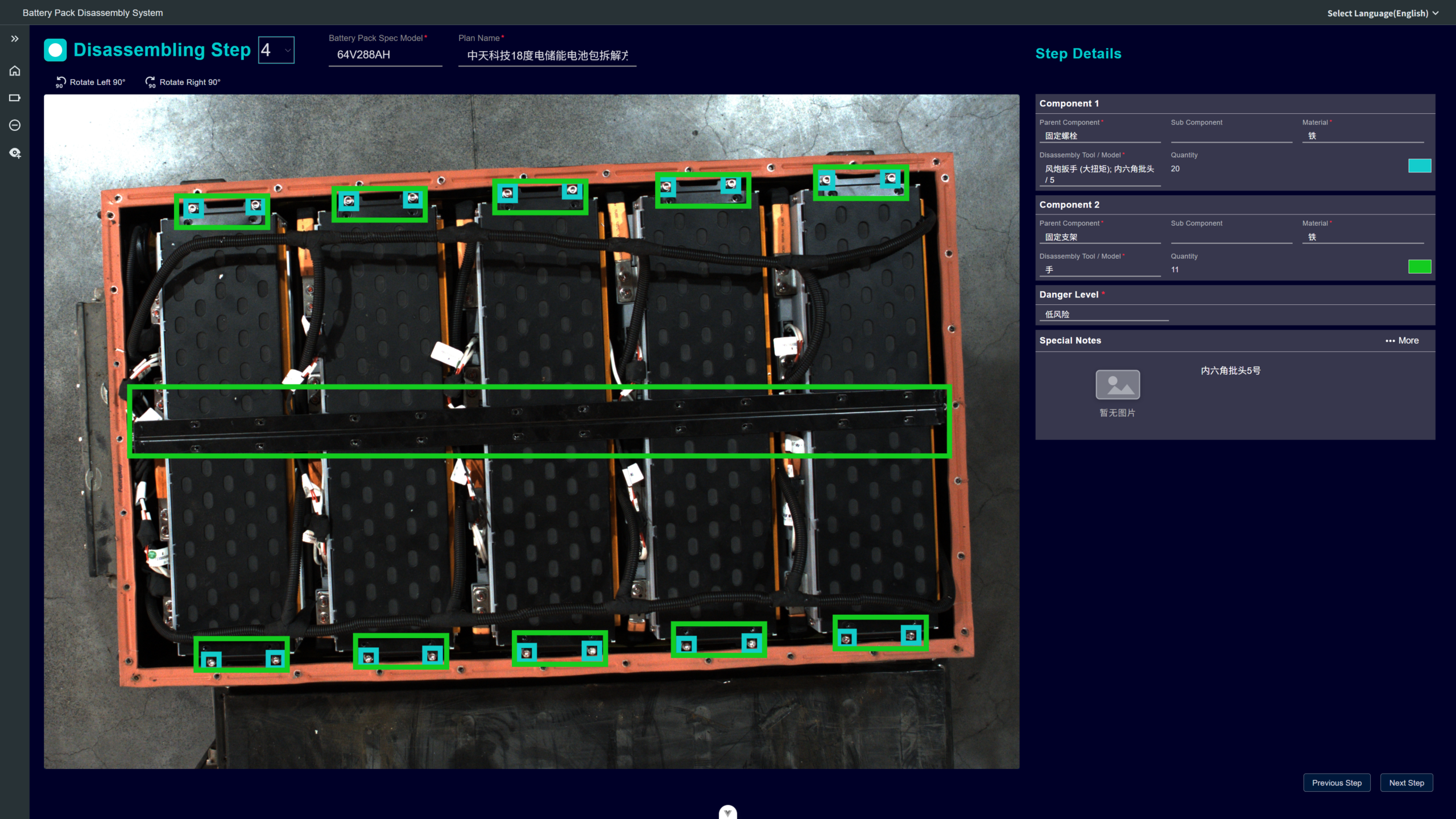Open More options in Special Notes
The height and width of the screenshot is (819, 1456).
[1402, 341]
